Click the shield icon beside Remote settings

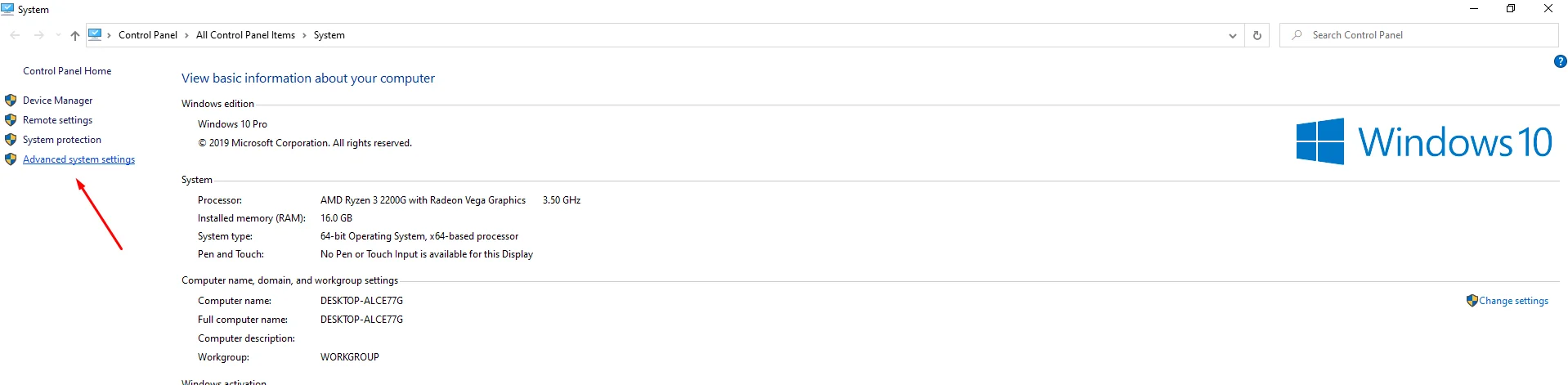click(x=11, y=120)
